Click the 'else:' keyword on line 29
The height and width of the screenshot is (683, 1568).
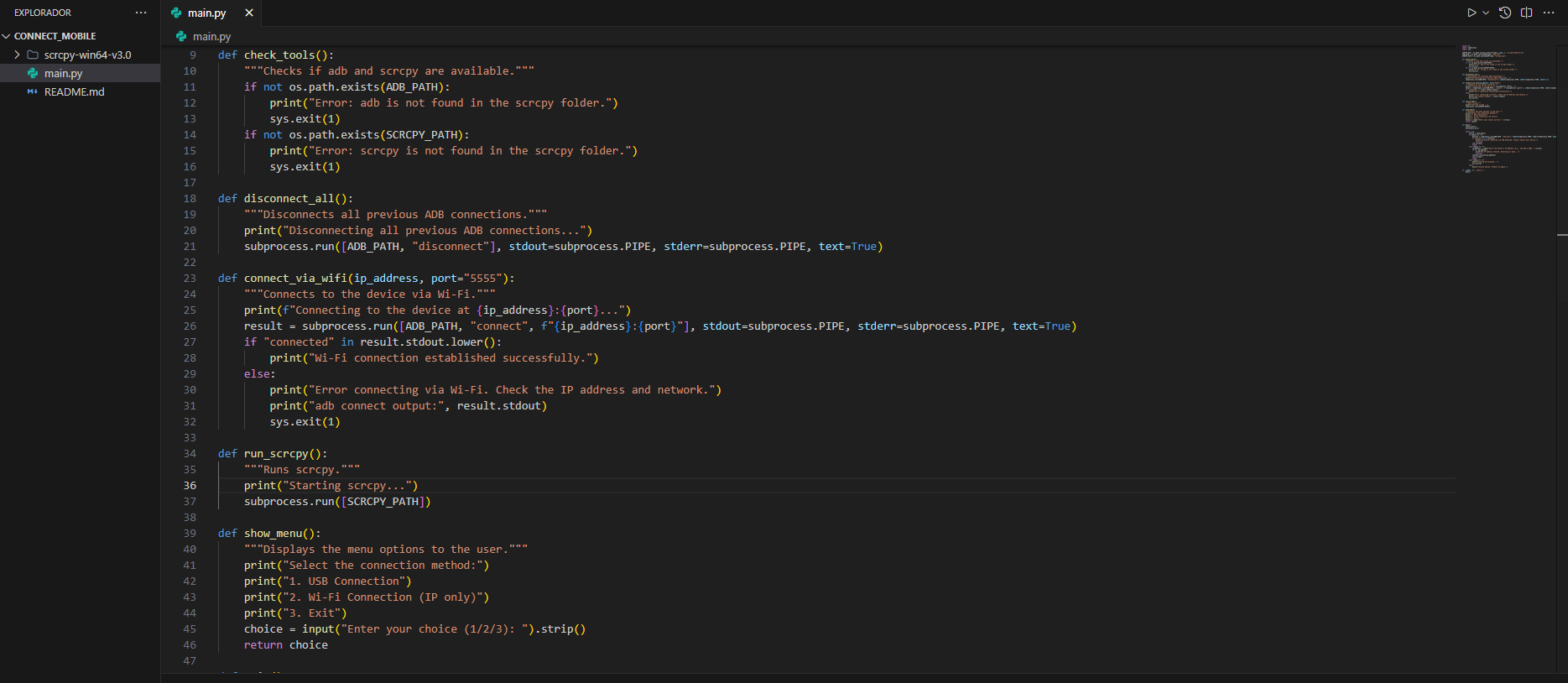tap(260, 373)
